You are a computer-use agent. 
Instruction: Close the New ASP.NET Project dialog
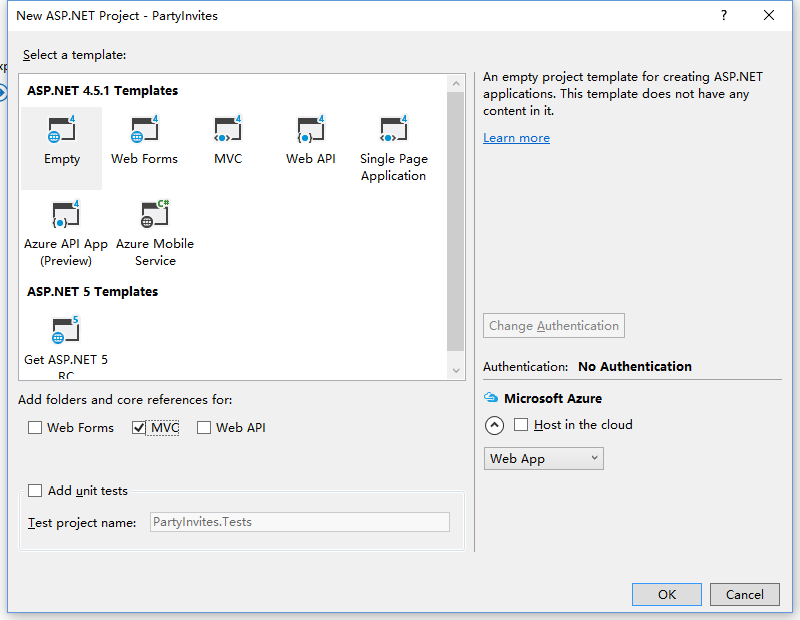pyautogui.click(x=769, y=15)
